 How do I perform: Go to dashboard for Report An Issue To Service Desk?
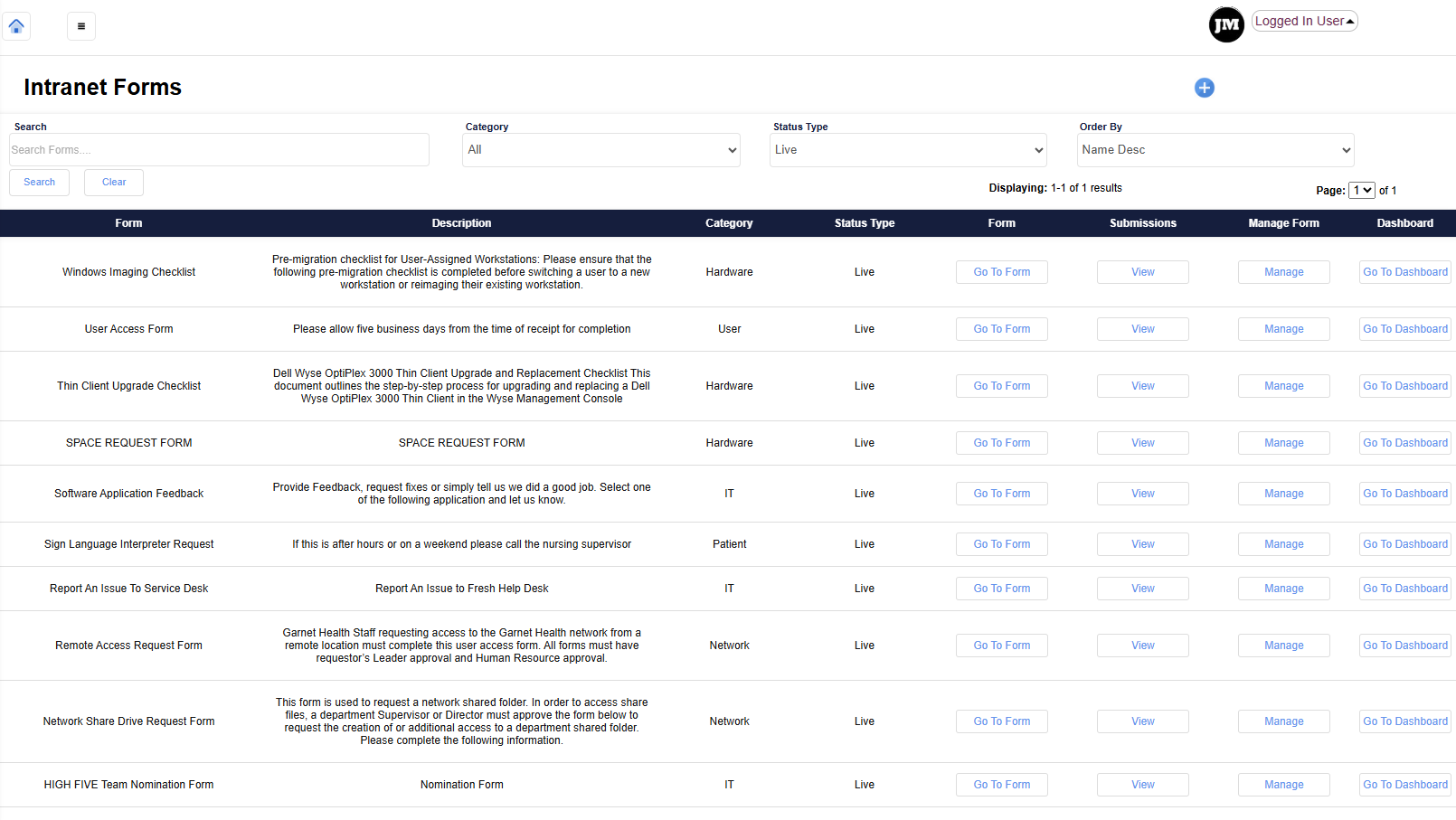[1405, 589]
